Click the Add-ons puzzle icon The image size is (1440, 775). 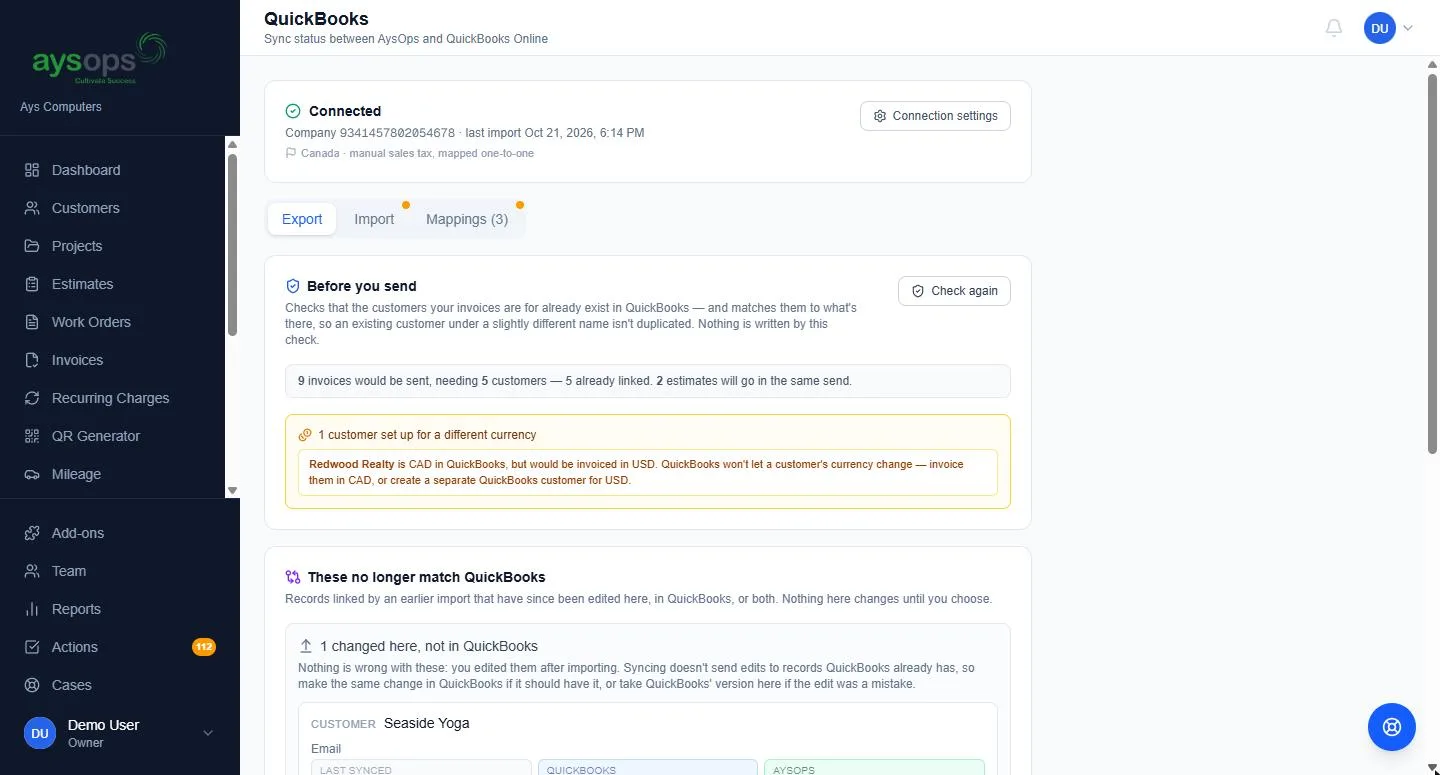(x=32, y=533)
